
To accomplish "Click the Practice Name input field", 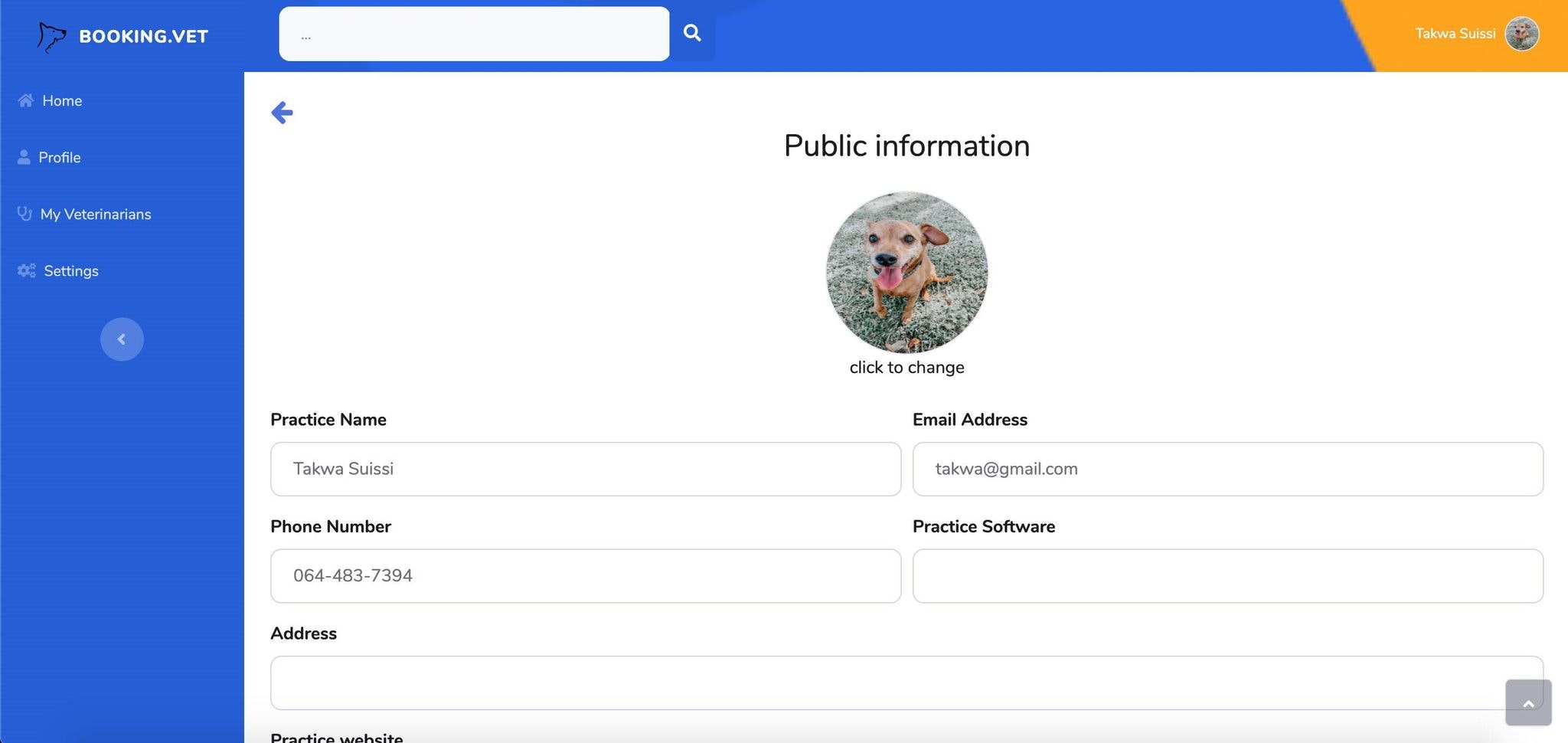I will 586,469.
